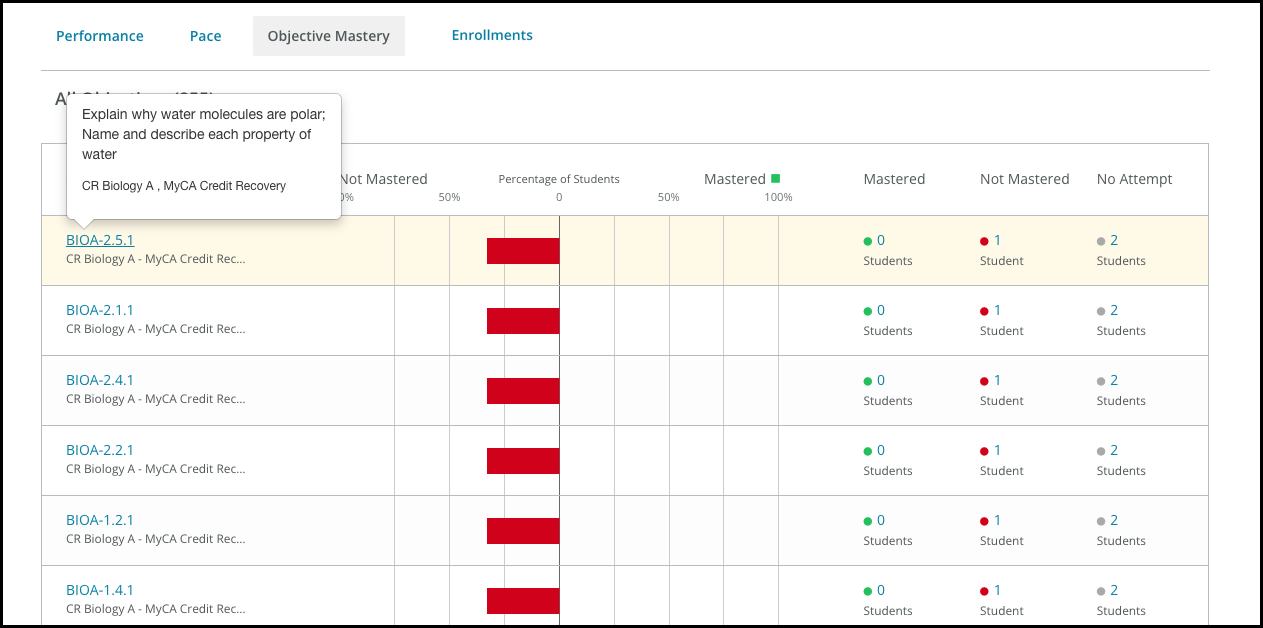Image resolution: width=1263 pixels, height=628 pixels.
Task: Click the Not Mastered column header
Action: click(x=1025, y=179)
